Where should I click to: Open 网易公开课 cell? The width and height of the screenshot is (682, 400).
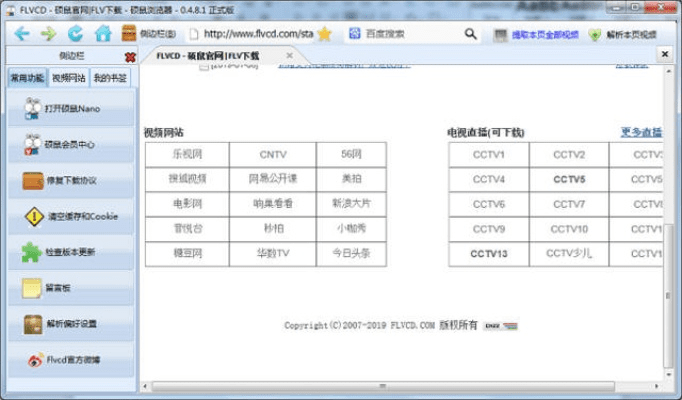point(273,179)
